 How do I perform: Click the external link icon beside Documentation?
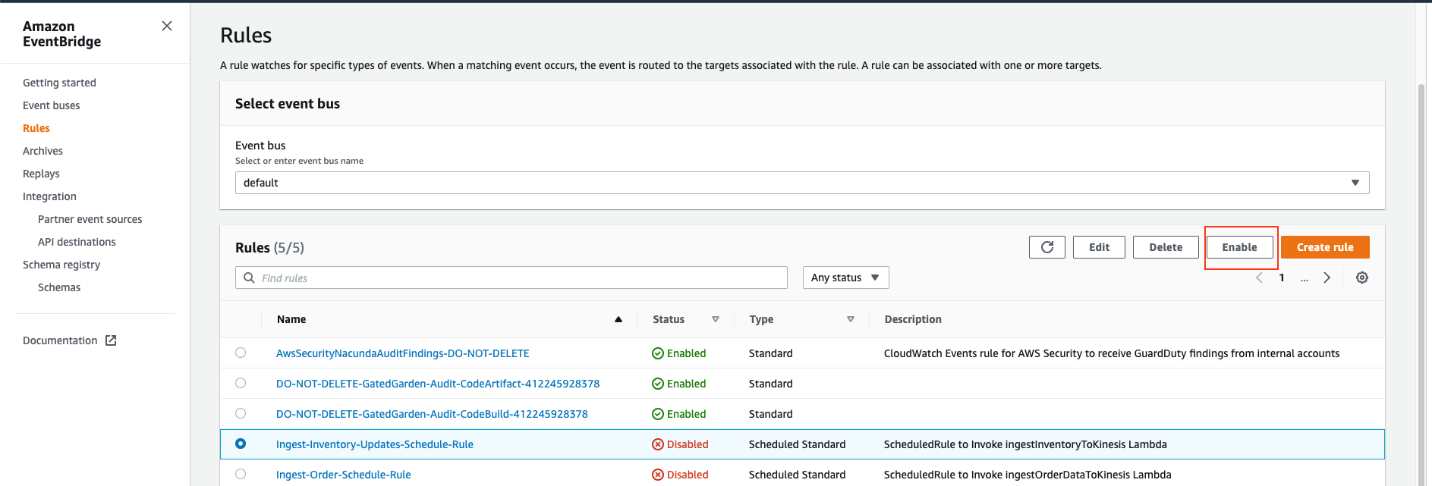(111, 340)
